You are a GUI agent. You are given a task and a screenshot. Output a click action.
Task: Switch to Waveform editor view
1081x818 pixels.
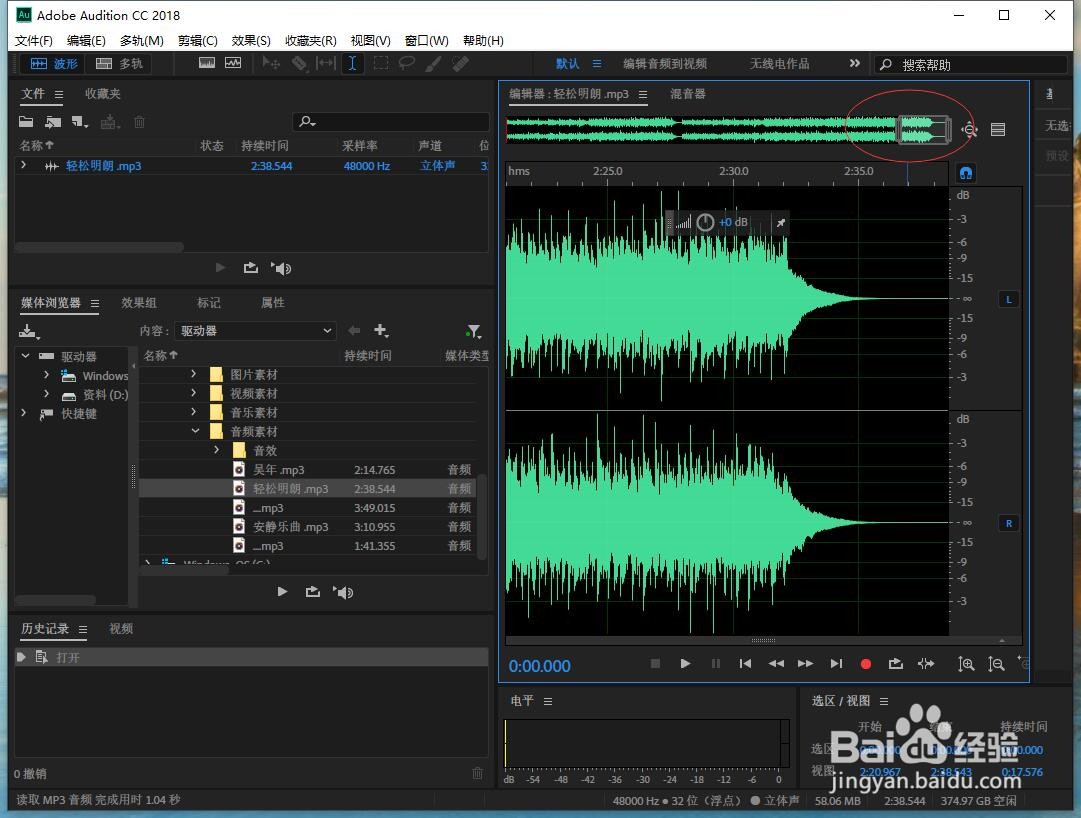54,63
